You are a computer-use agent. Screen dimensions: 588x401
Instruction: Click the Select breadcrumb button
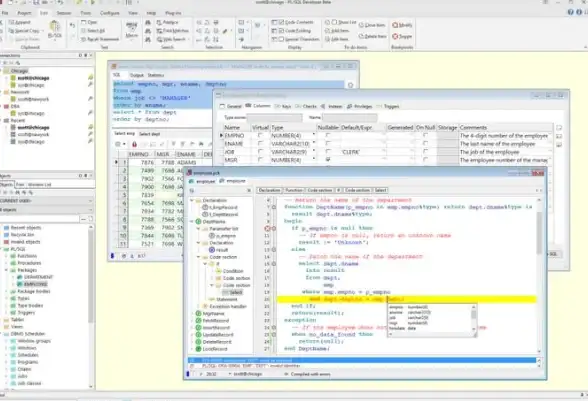[380, 191]
